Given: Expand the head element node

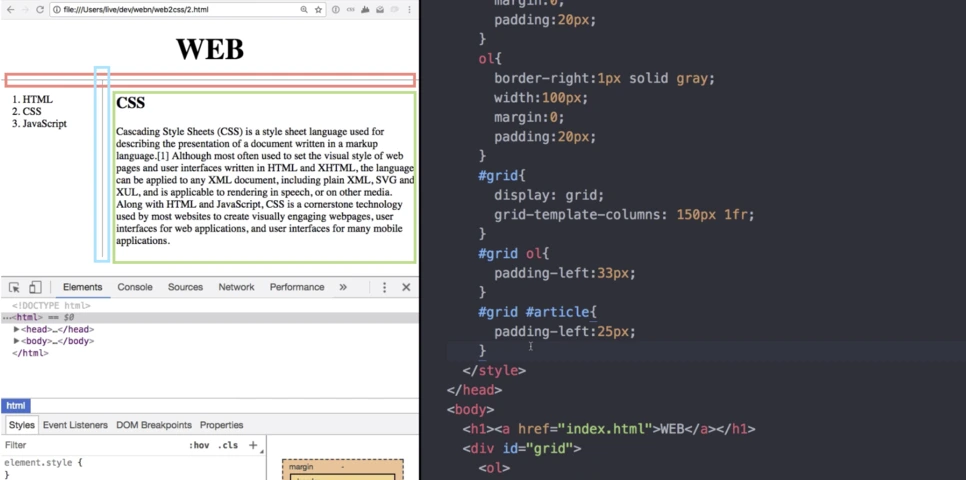Looking at the screenshot, I should pos(17,330).
